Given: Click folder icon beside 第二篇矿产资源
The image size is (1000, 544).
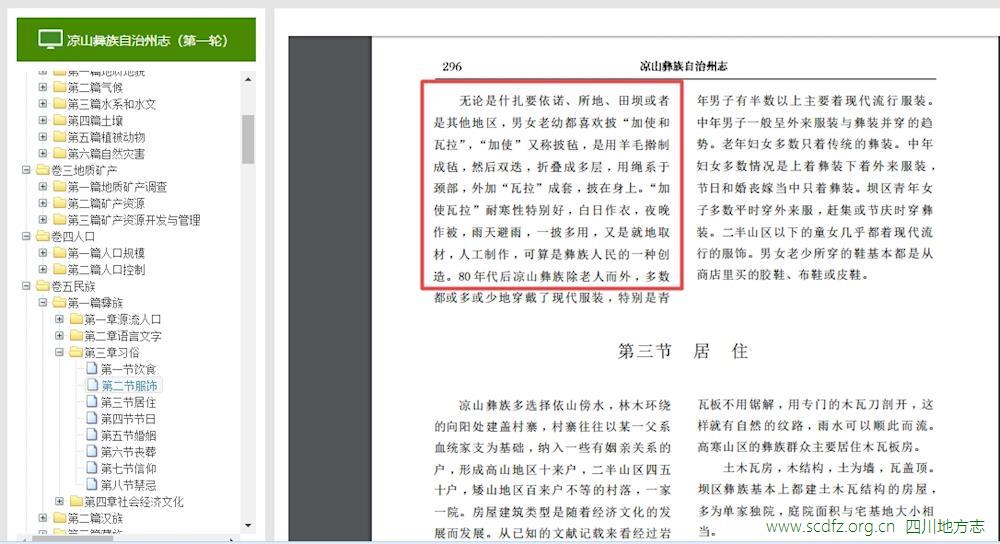Looking at the screenshot, I should 60,203.
